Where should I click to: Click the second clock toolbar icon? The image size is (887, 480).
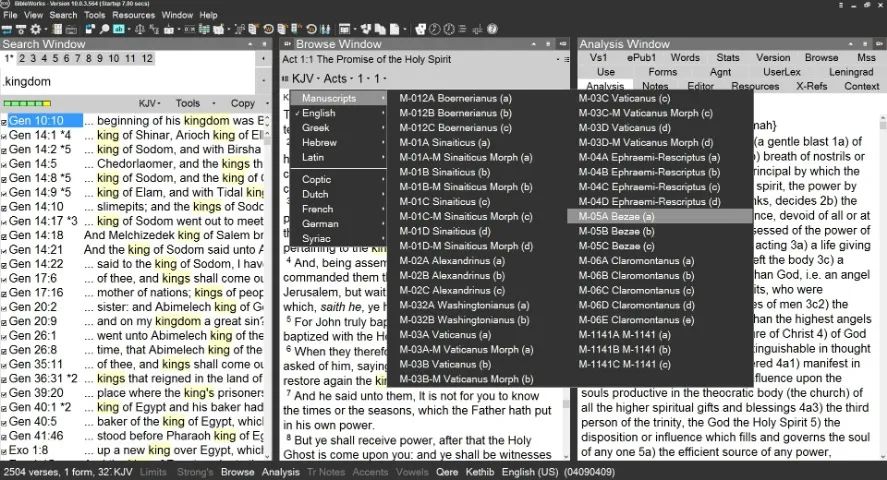click(450, 29)
